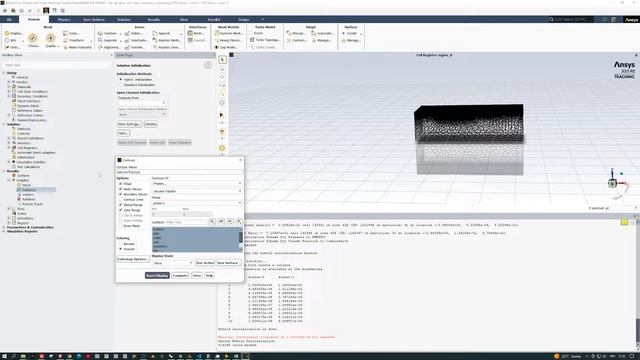
Task: Click the first surface selection icon in Contours
Action: pyautogui.click(x=213, y=222)
